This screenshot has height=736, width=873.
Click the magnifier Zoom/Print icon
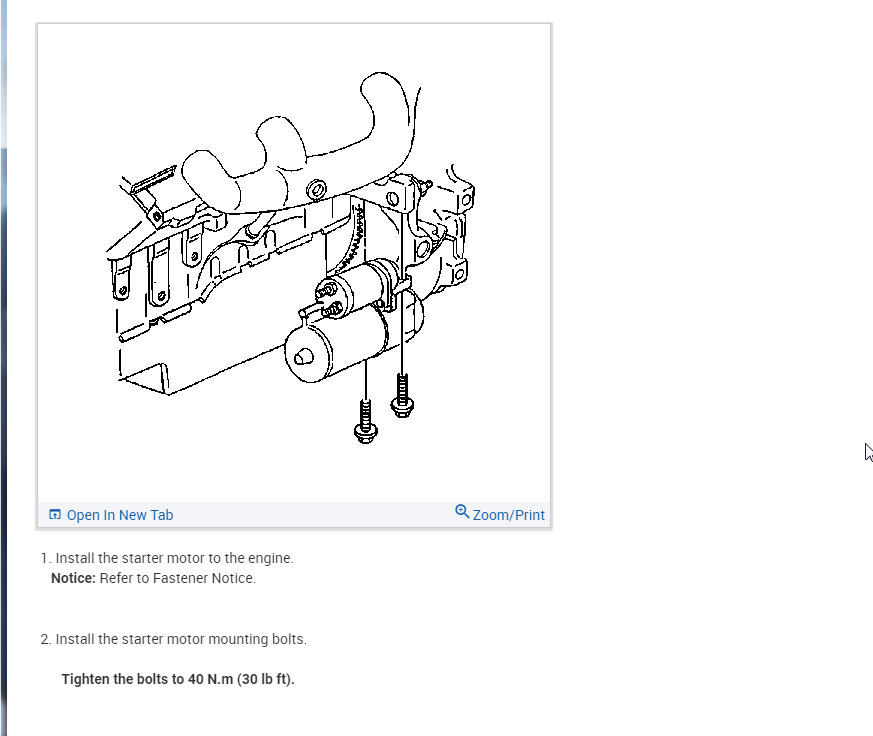(x=462, y=512)
